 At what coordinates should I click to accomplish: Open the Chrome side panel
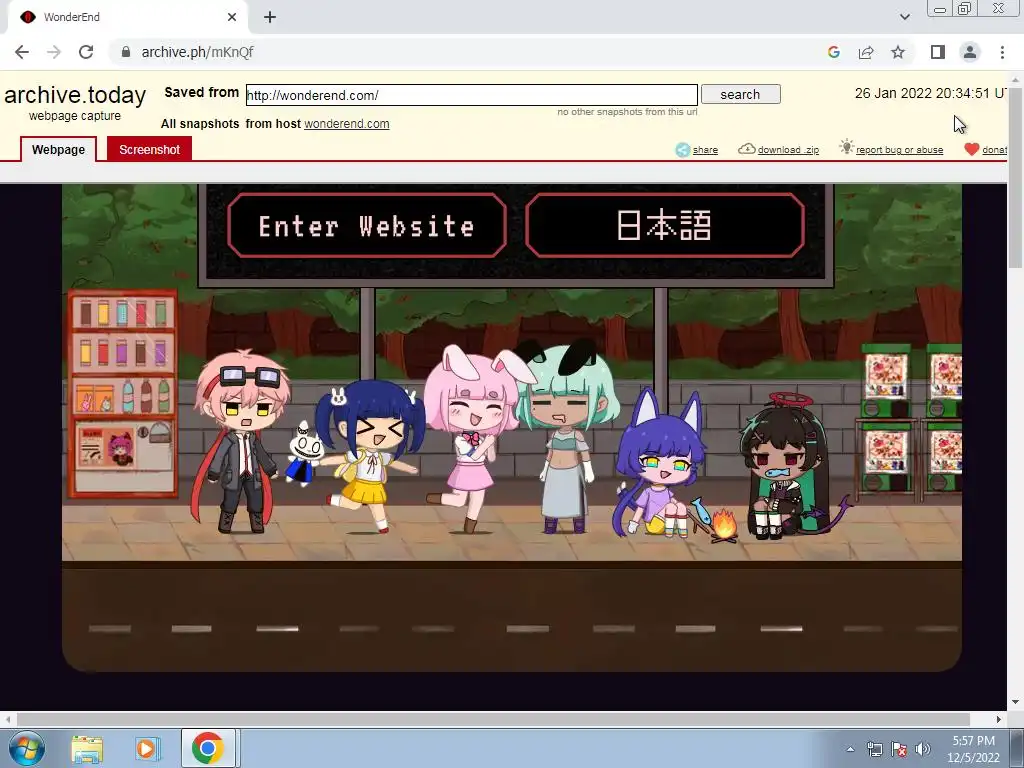pyautogui.click(x=938, y=52)
